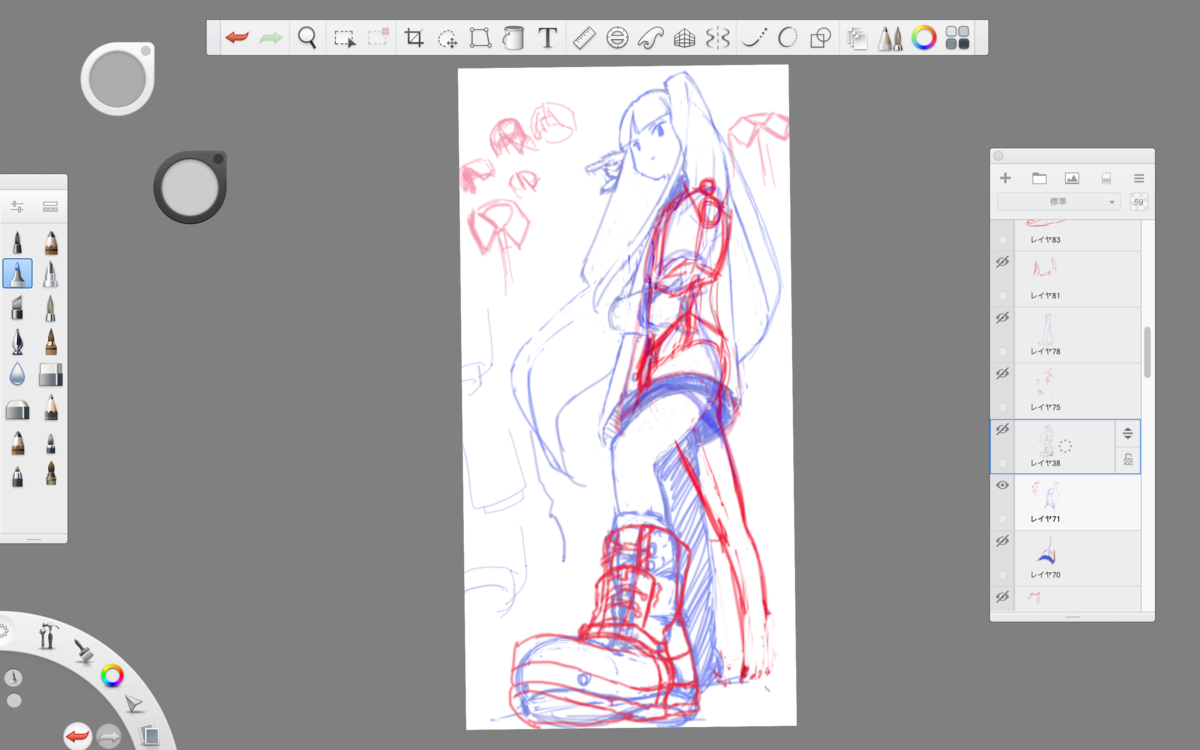Show layer レイヤ81

point(1003,262)
